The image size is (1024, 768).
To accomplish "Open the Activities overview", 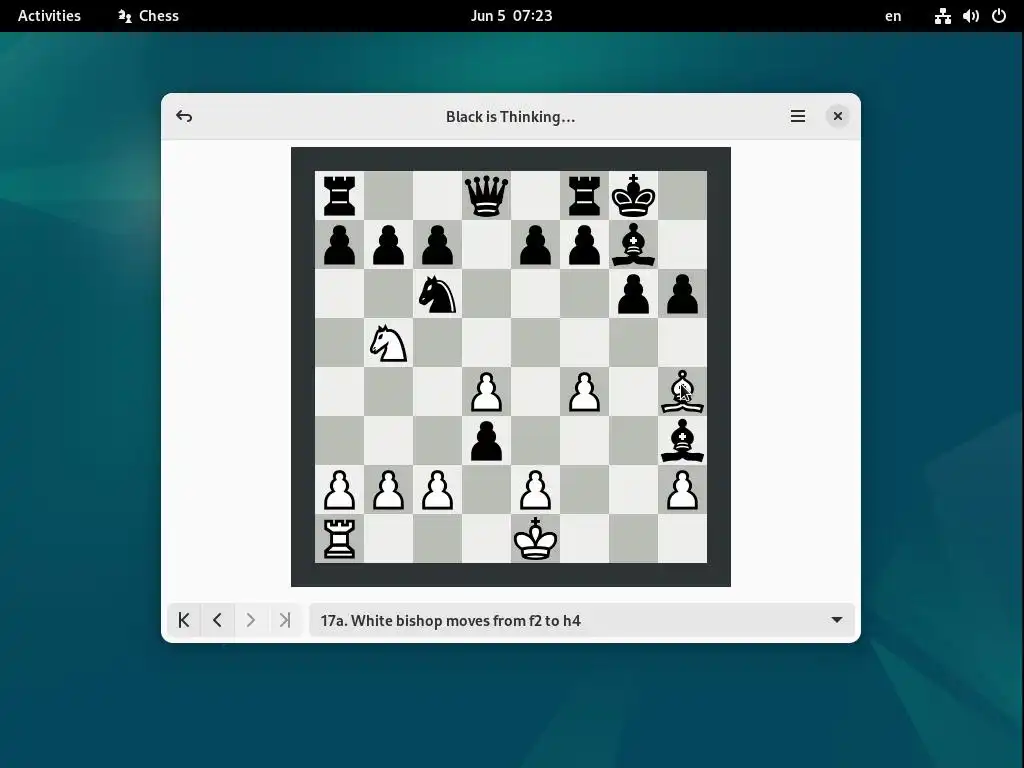I will [49, 16].
